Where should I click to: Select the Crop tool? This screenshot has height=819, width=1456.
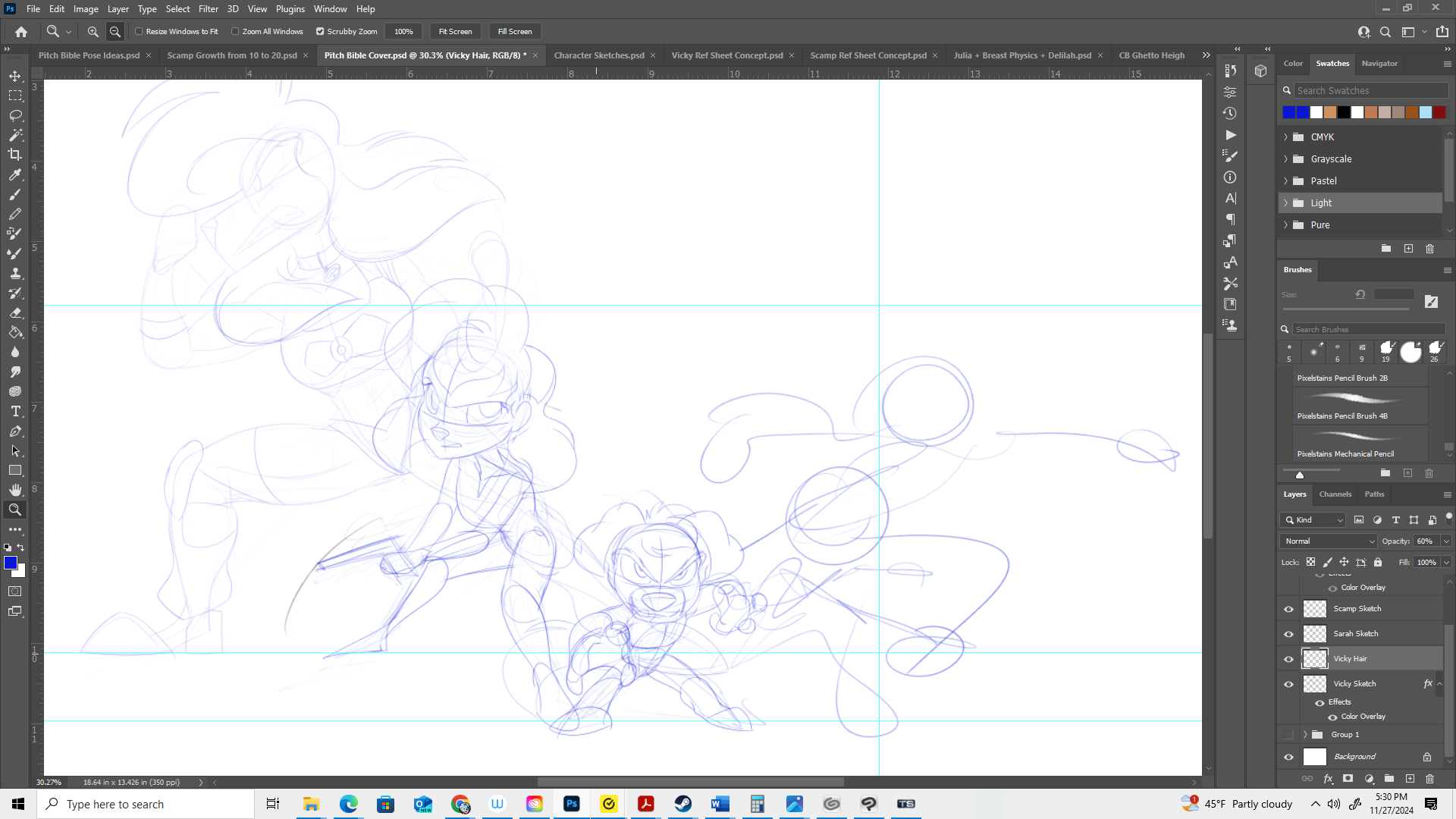tap(15, 155)
